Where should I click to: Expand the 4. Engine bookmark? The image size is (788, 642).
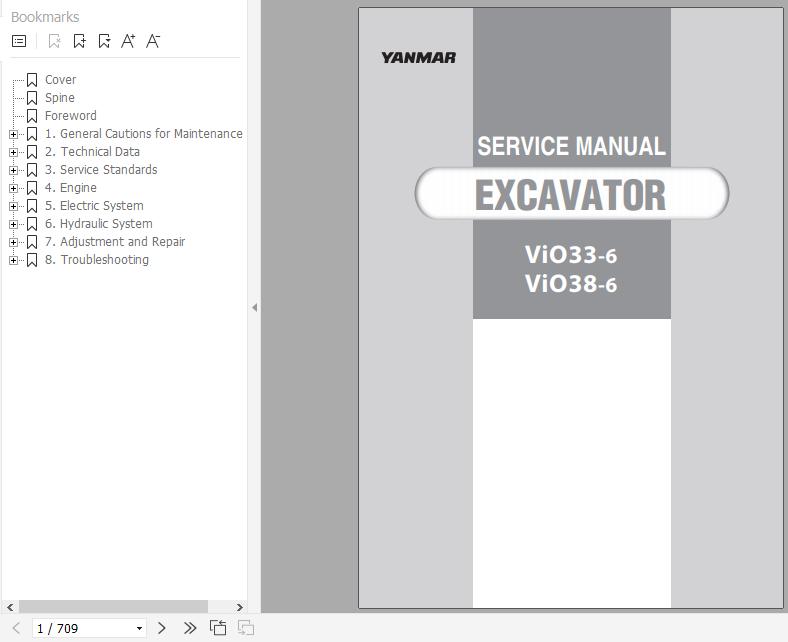(x=14, y=189)
